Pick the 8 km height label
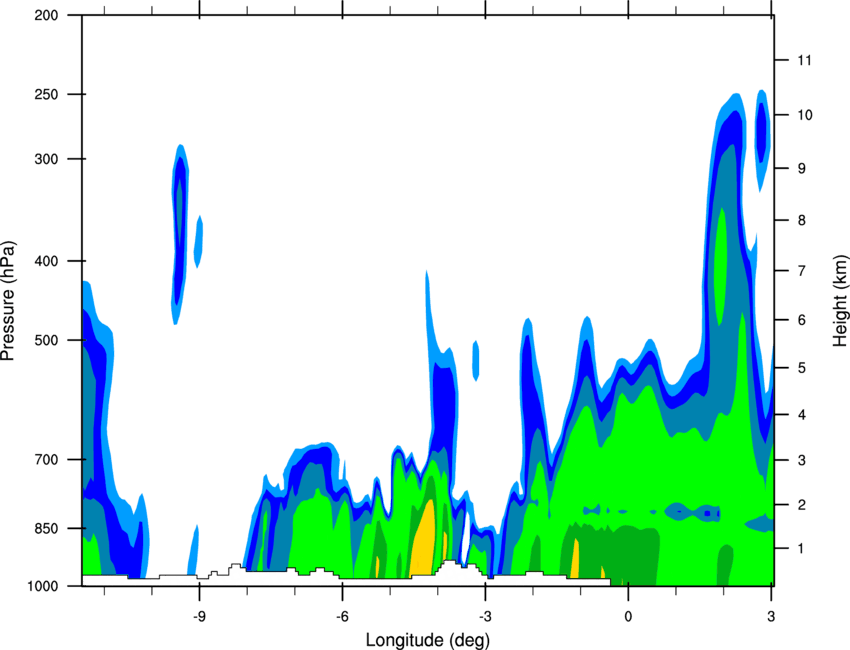The height and width of the screenshot is (650, 850). point(802,220)
